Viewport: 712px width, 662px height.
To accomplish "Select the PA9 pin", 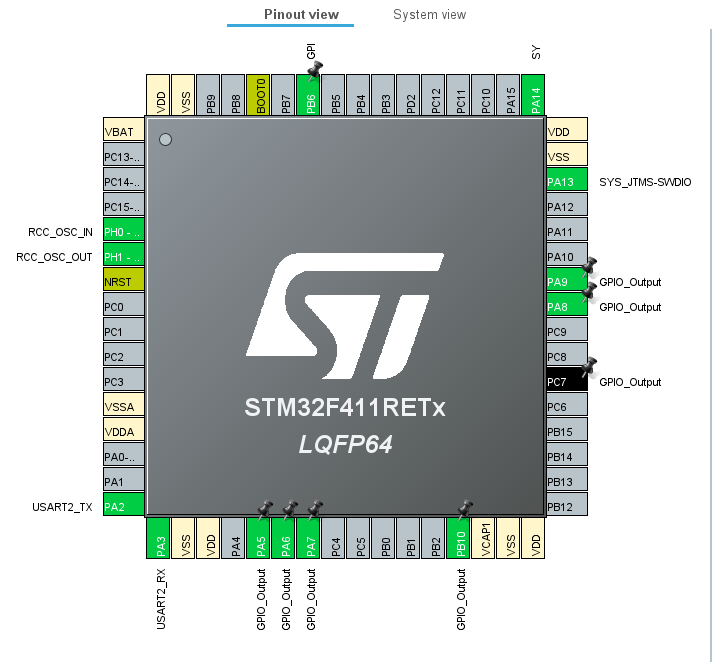I will point(567,279).
